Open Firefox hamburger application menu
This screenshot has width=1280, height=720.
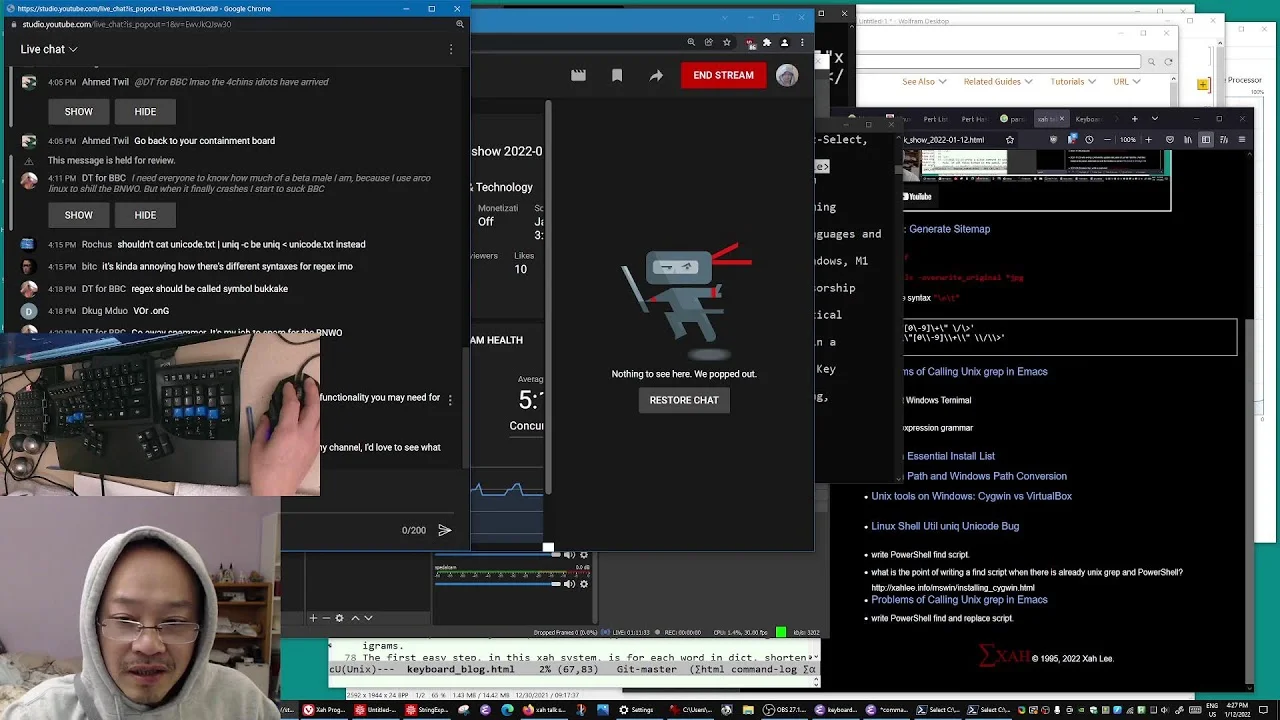[1244, 140]
